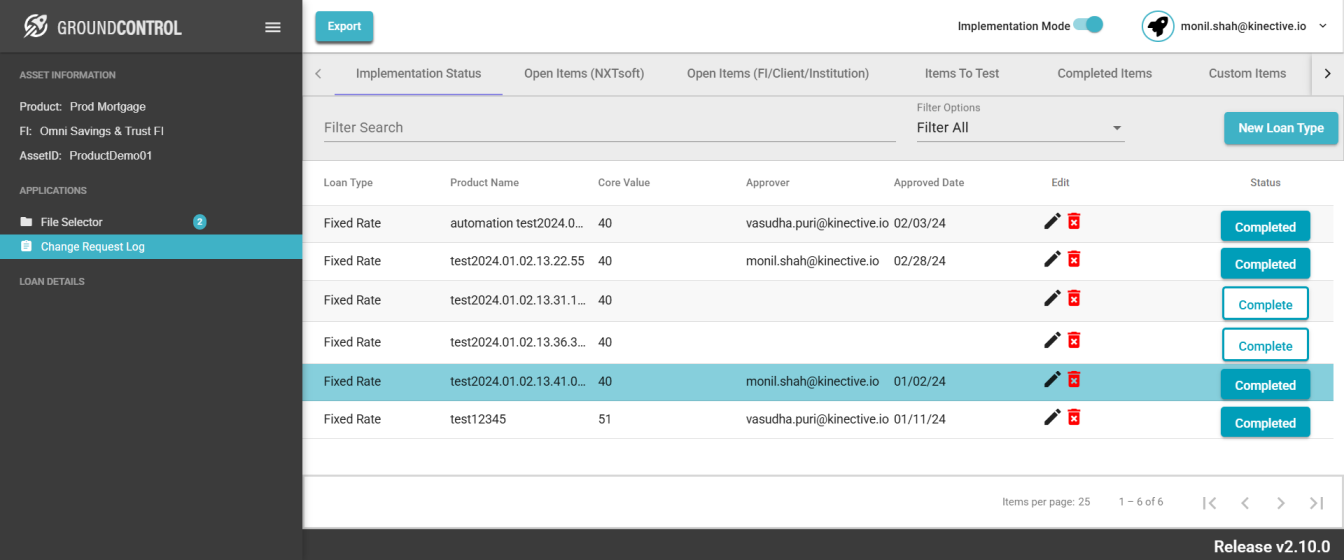The height and width of the screenshot is (560, 1344).
Task: Delete the test2024.01.02.13.41.0 row
Action: point(1074,379)
